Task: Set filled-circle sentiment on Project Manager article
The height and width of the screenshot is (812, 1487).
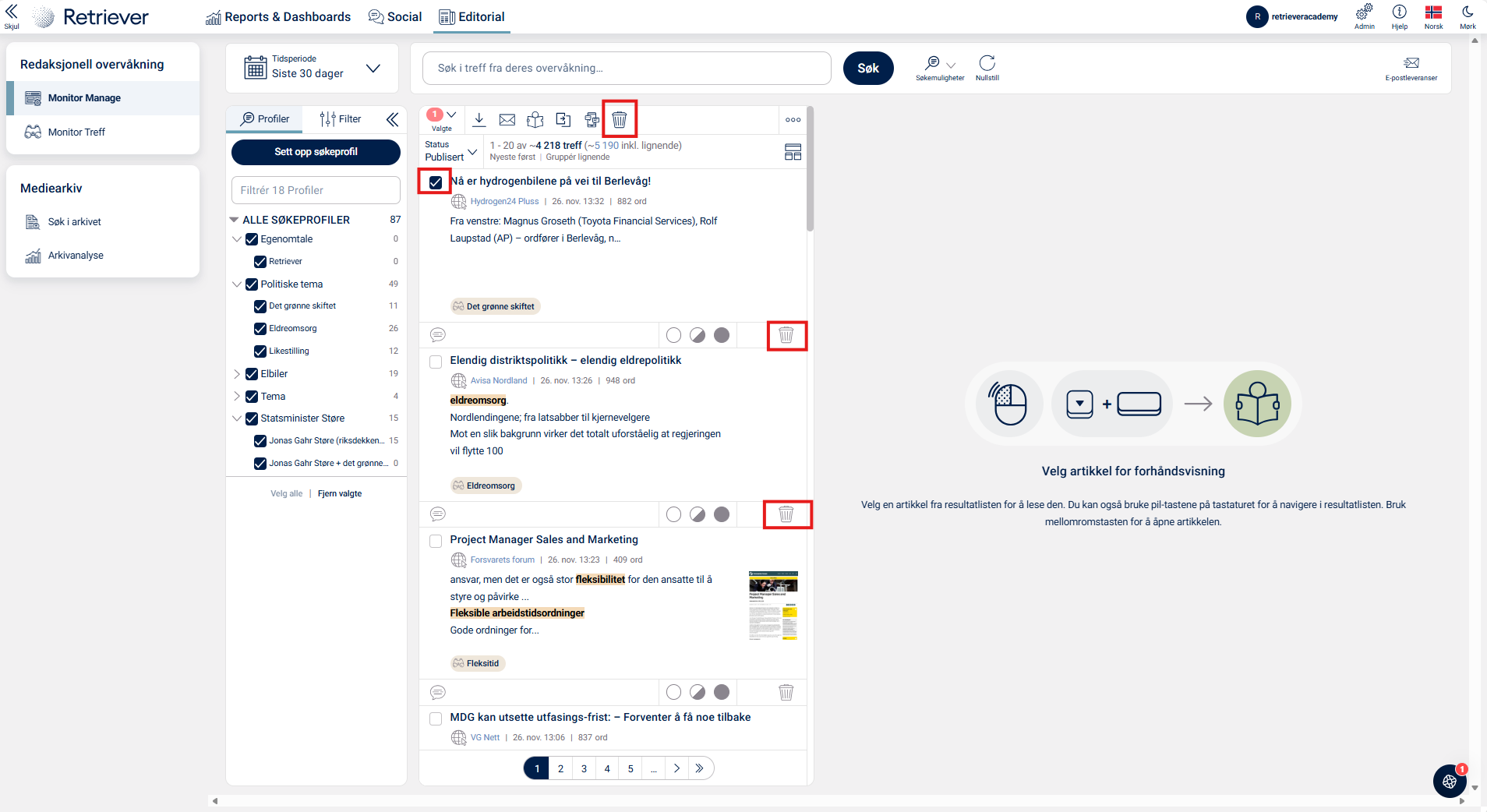Action: pos(722,692)
